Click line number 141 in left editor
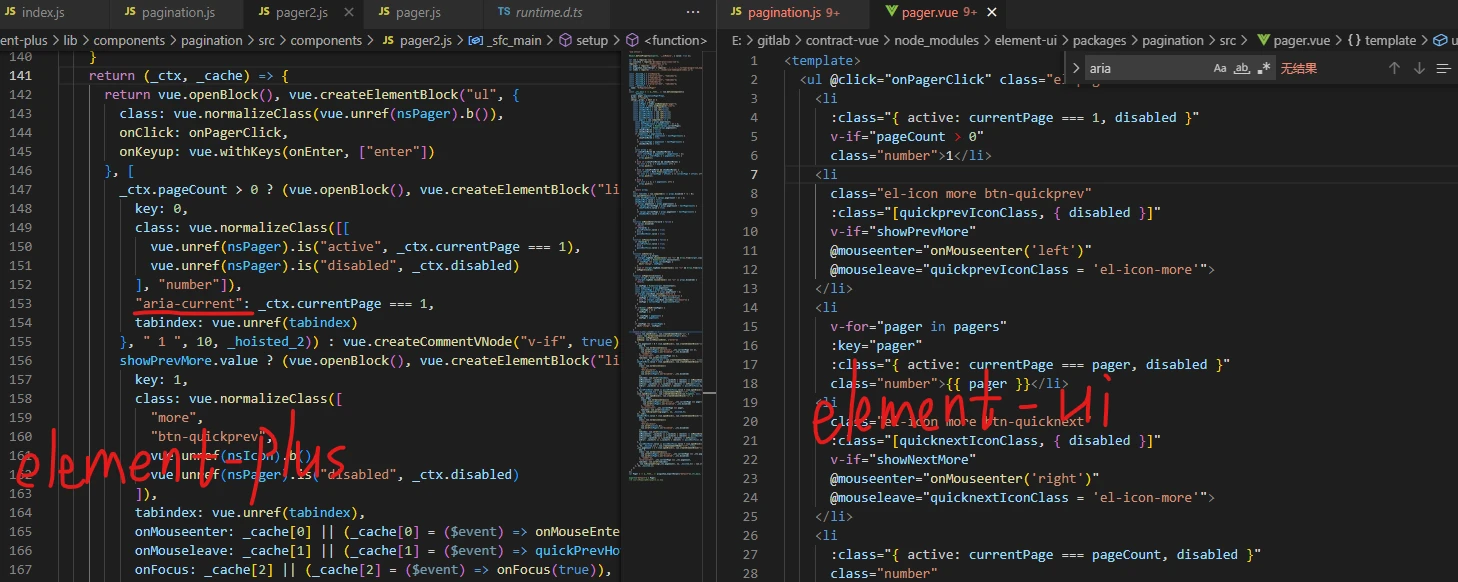Image resolution: width=1458 pixels, height=582 pixels. pyautogui.click(x=22, y=76)
